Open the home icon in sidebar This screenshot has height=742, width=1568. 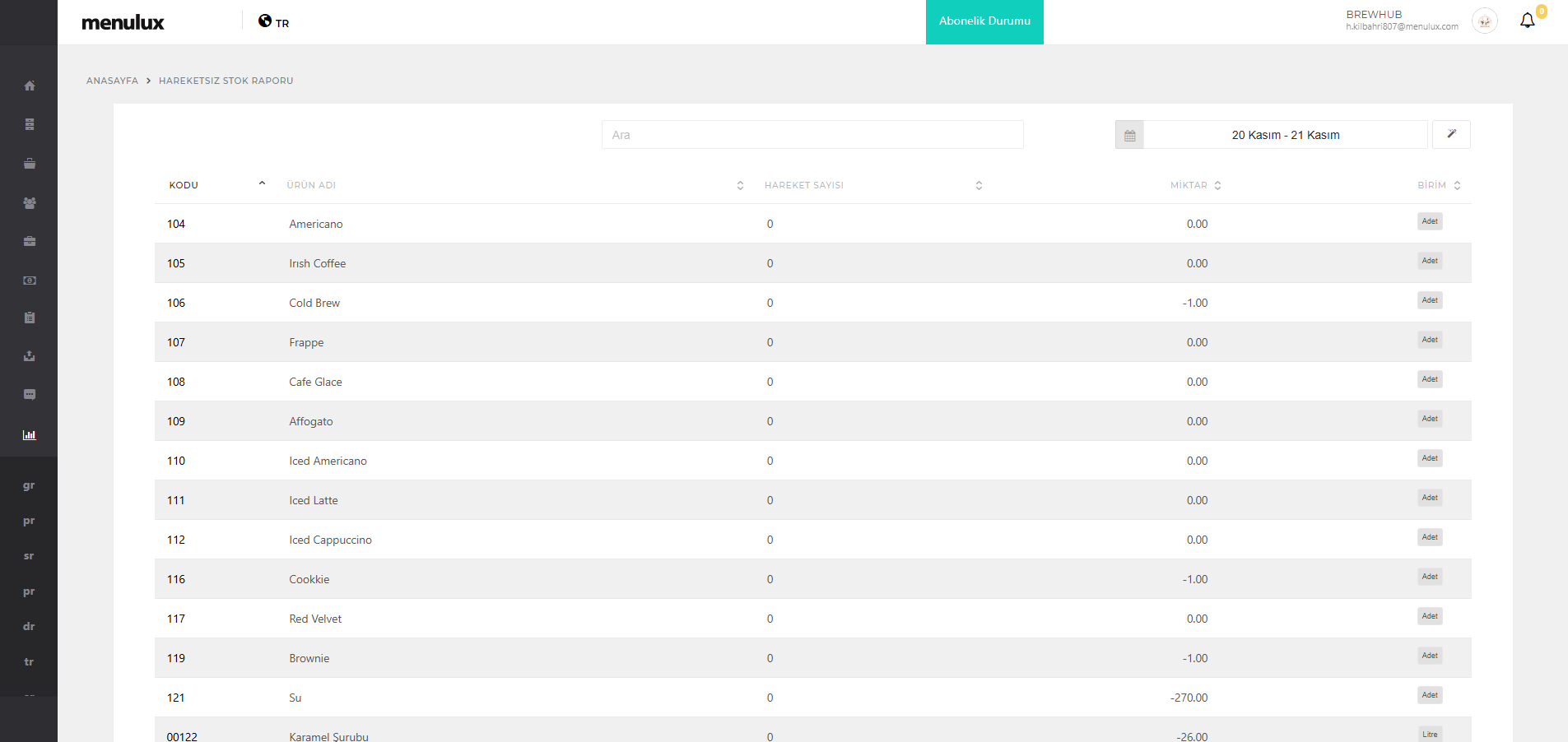point(30,86)
